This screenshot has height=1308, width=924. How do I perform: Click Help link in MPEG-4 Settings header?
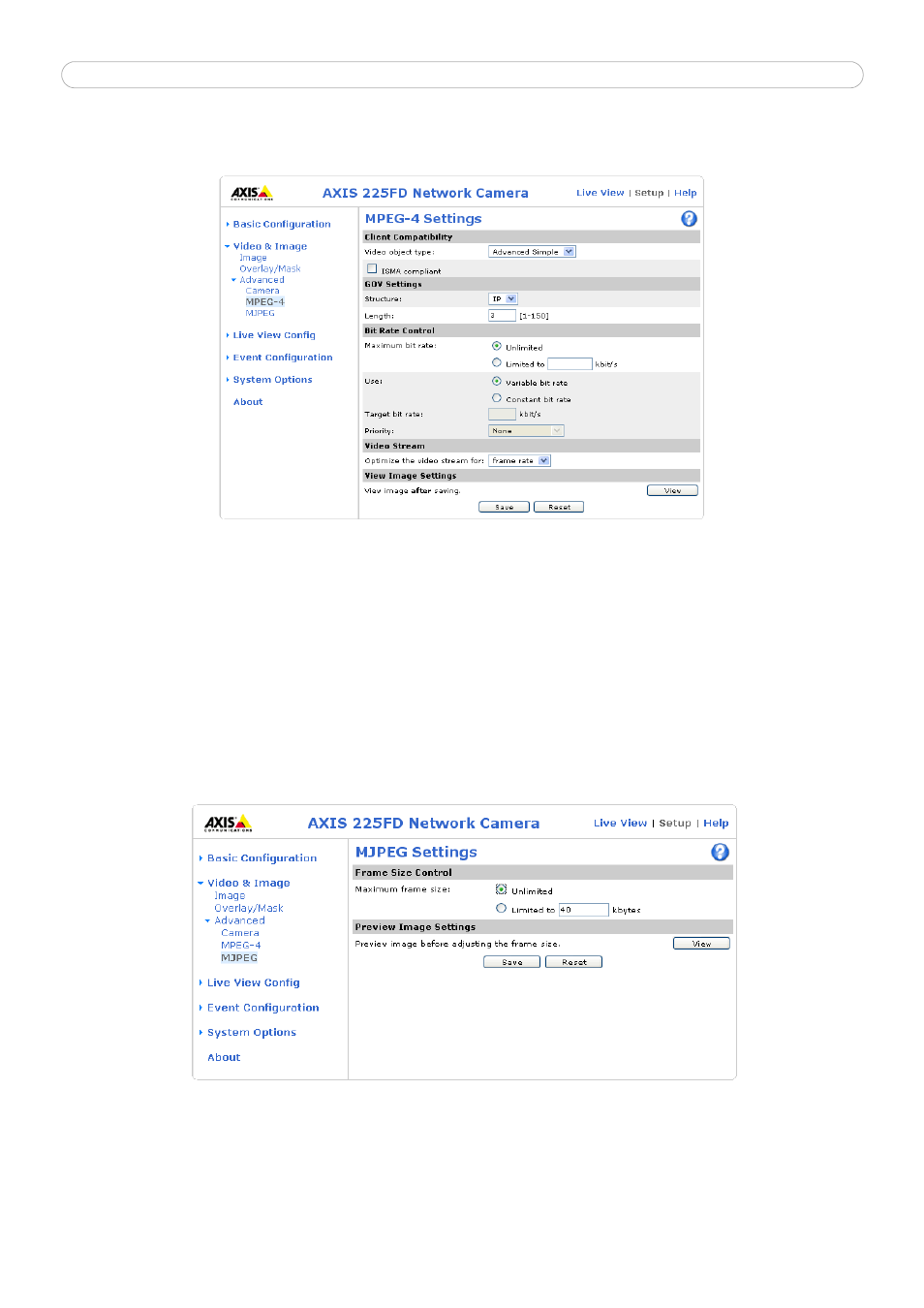[686, 193]
